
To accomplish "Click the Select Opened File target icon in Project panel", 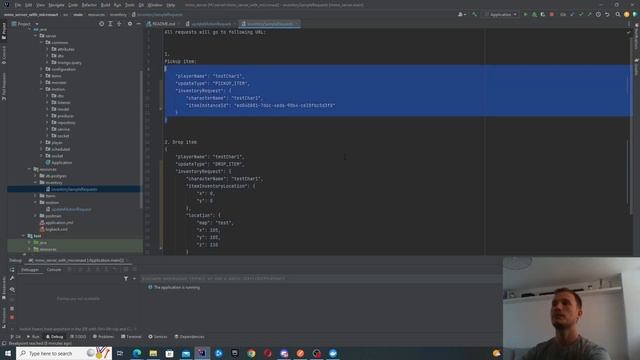I will pos(101,24).
